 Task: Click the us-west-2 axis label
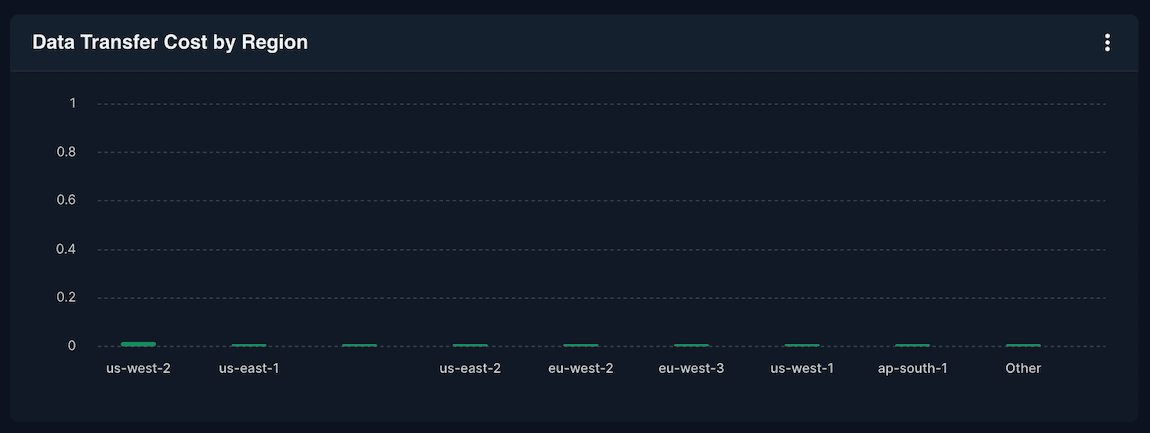point(138,368)
